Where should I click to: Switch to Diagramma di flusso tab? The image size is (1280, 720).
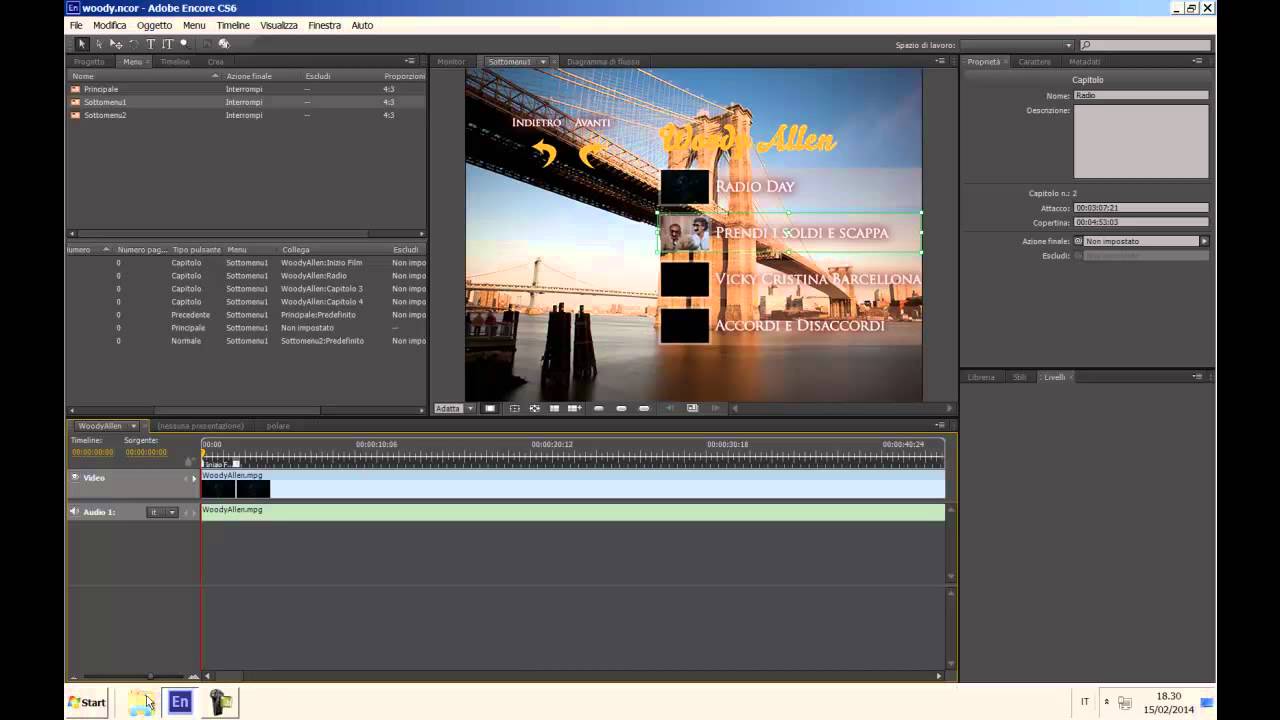603,62
